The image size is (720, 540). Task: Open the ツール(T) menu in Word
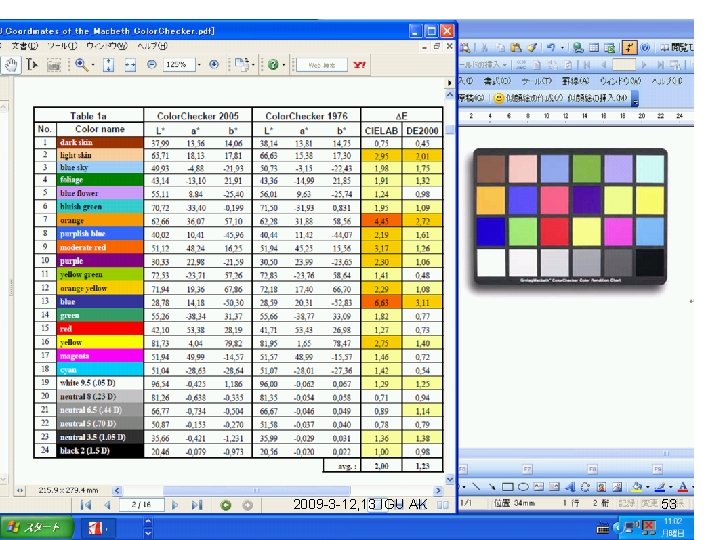pos(536,81)
